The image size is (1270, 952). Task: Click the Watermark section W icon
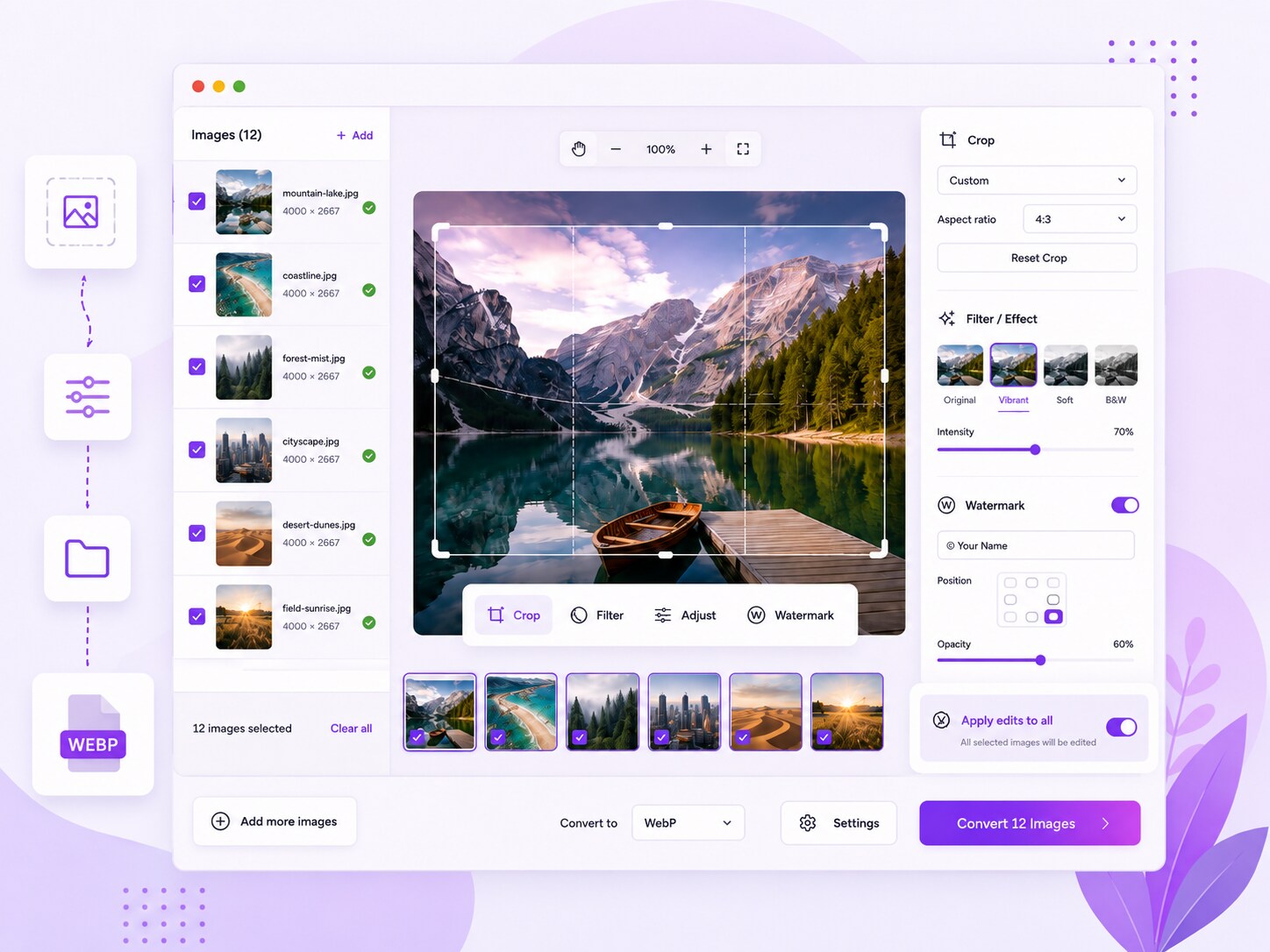(x=946, y=505)
